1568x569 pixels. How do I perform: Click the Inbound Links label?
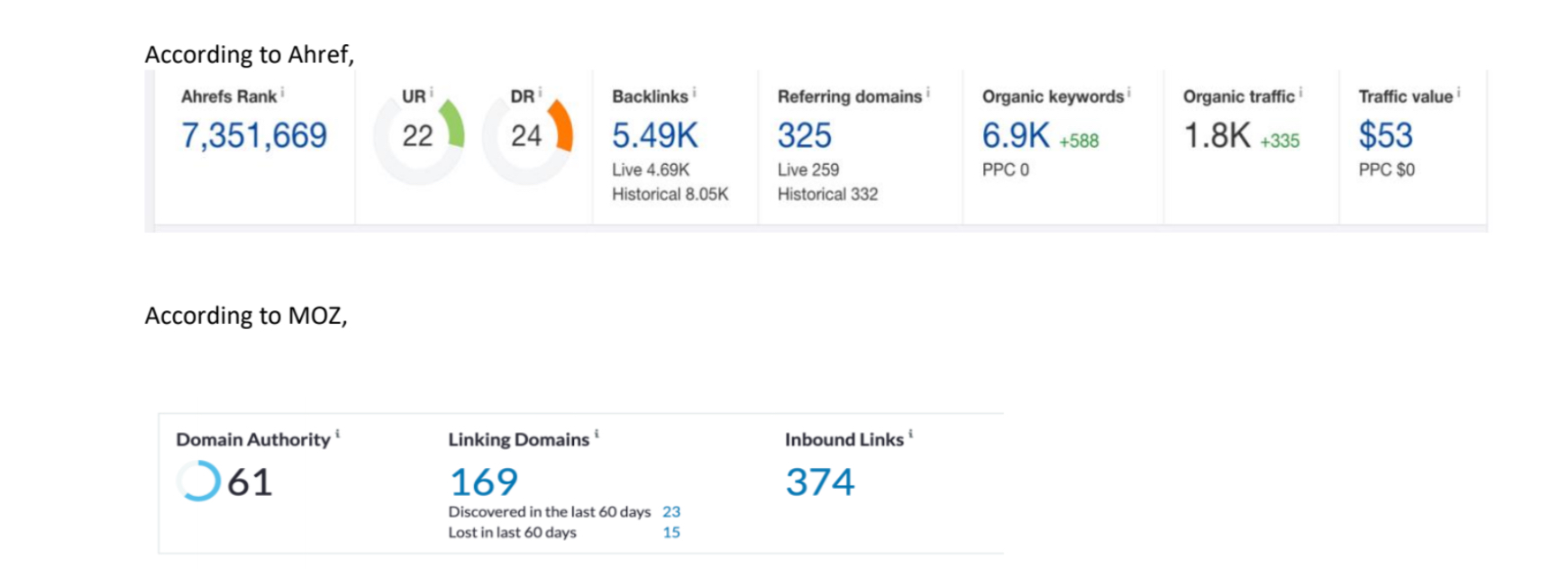(x=844, y=439)
